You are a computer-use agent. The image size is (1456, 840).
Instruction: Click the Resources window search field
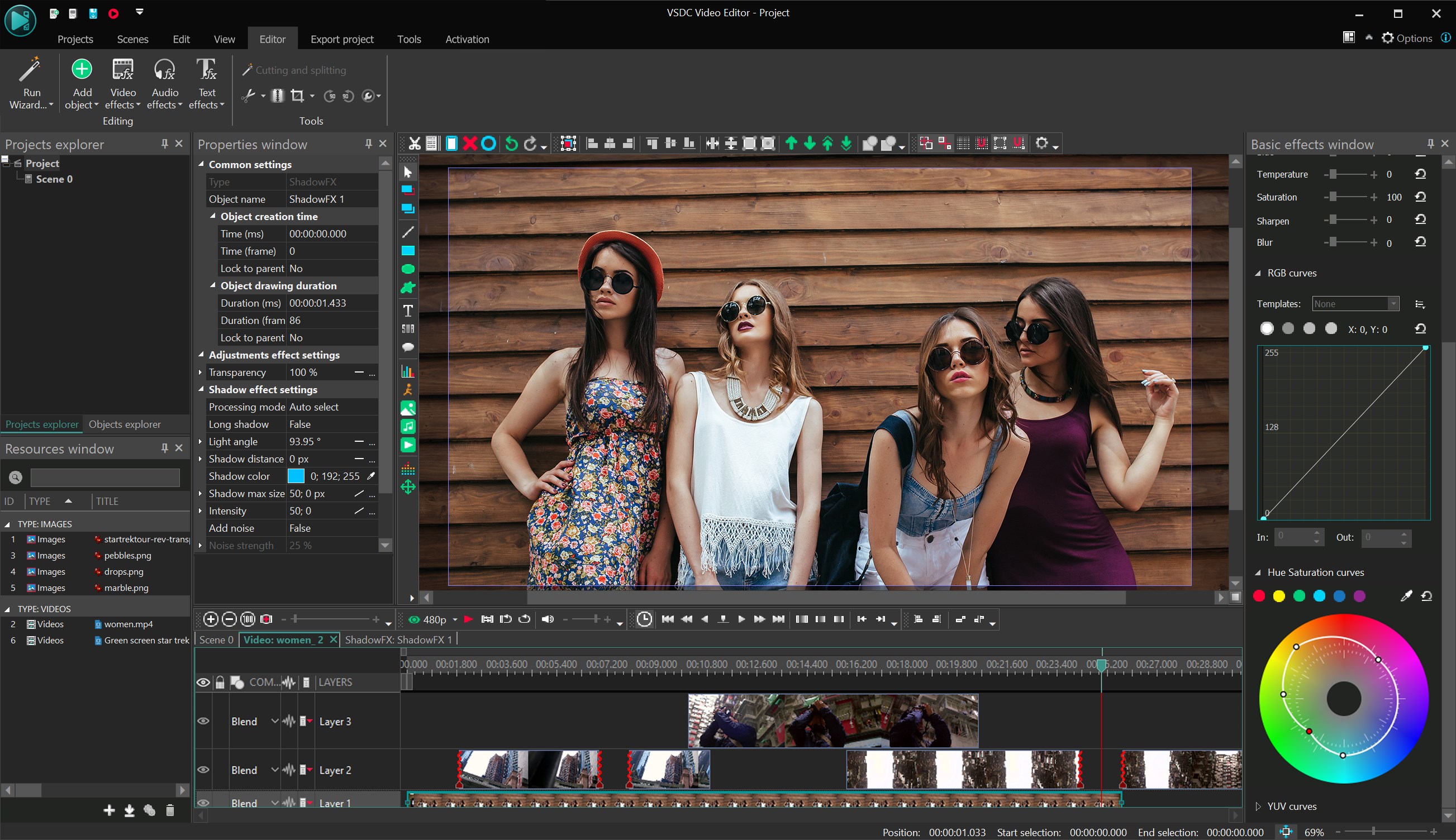coord(105,477)
